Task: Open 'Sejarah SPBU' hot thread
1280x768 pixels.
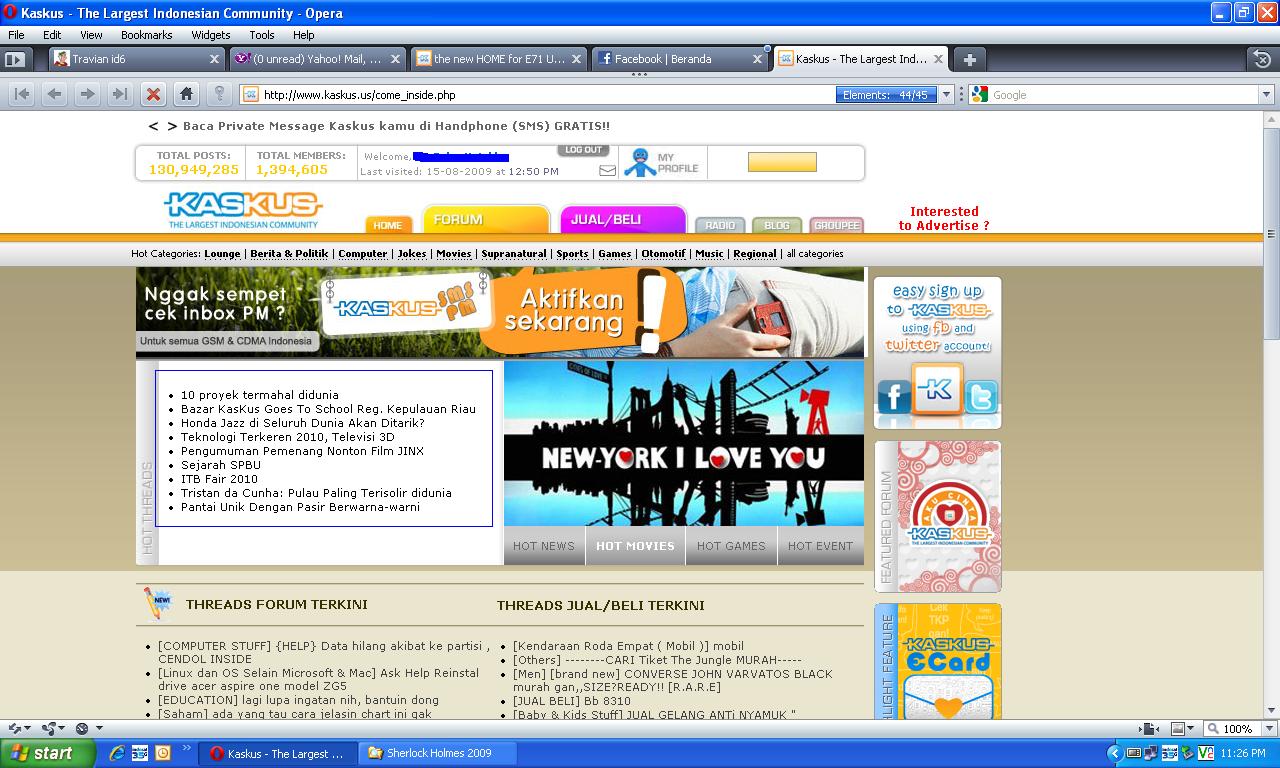Action: click(x=221, y=465)
